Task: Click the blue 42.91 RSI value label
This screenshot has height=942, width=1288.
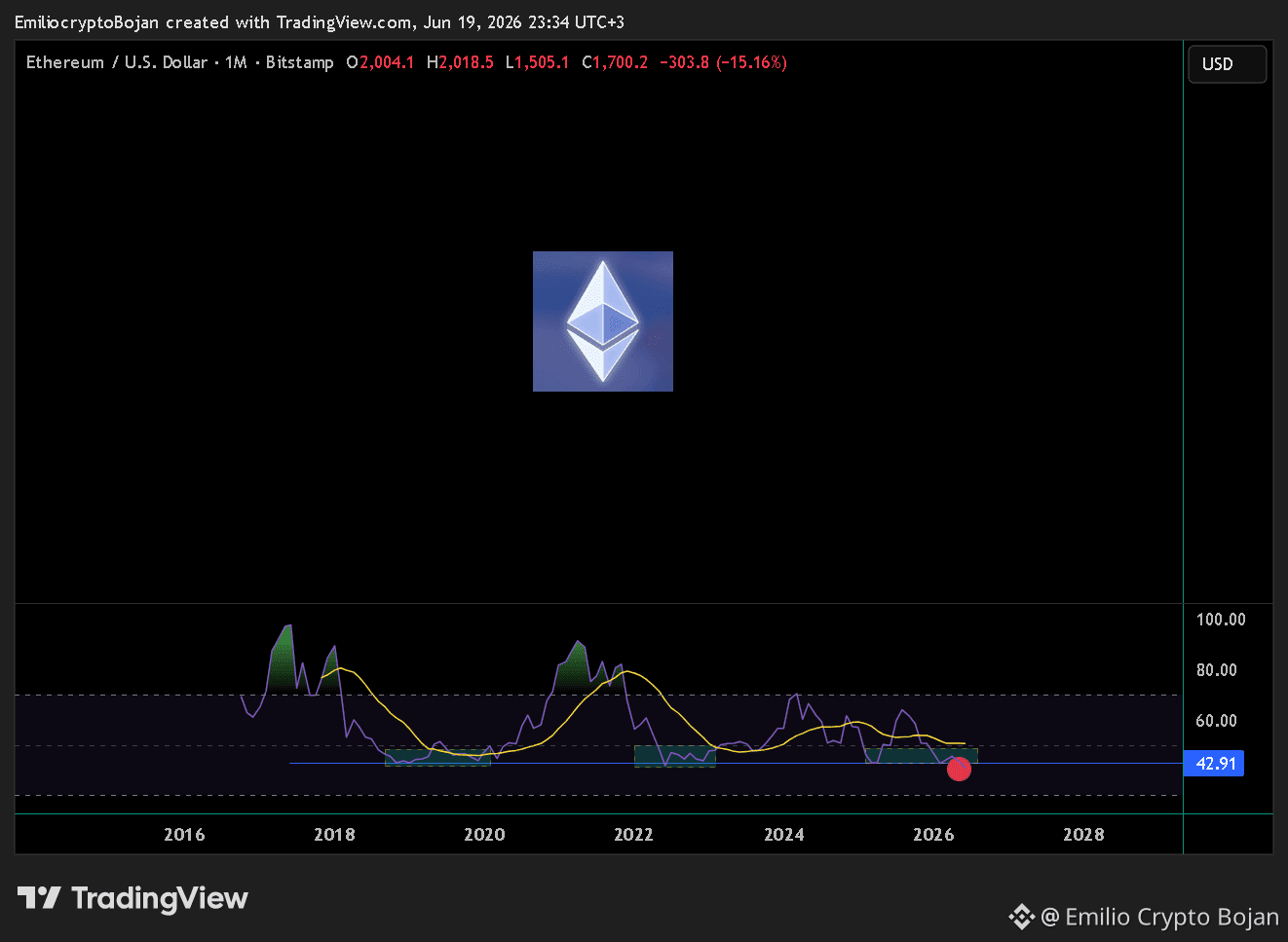Action: coord(1213,764)
